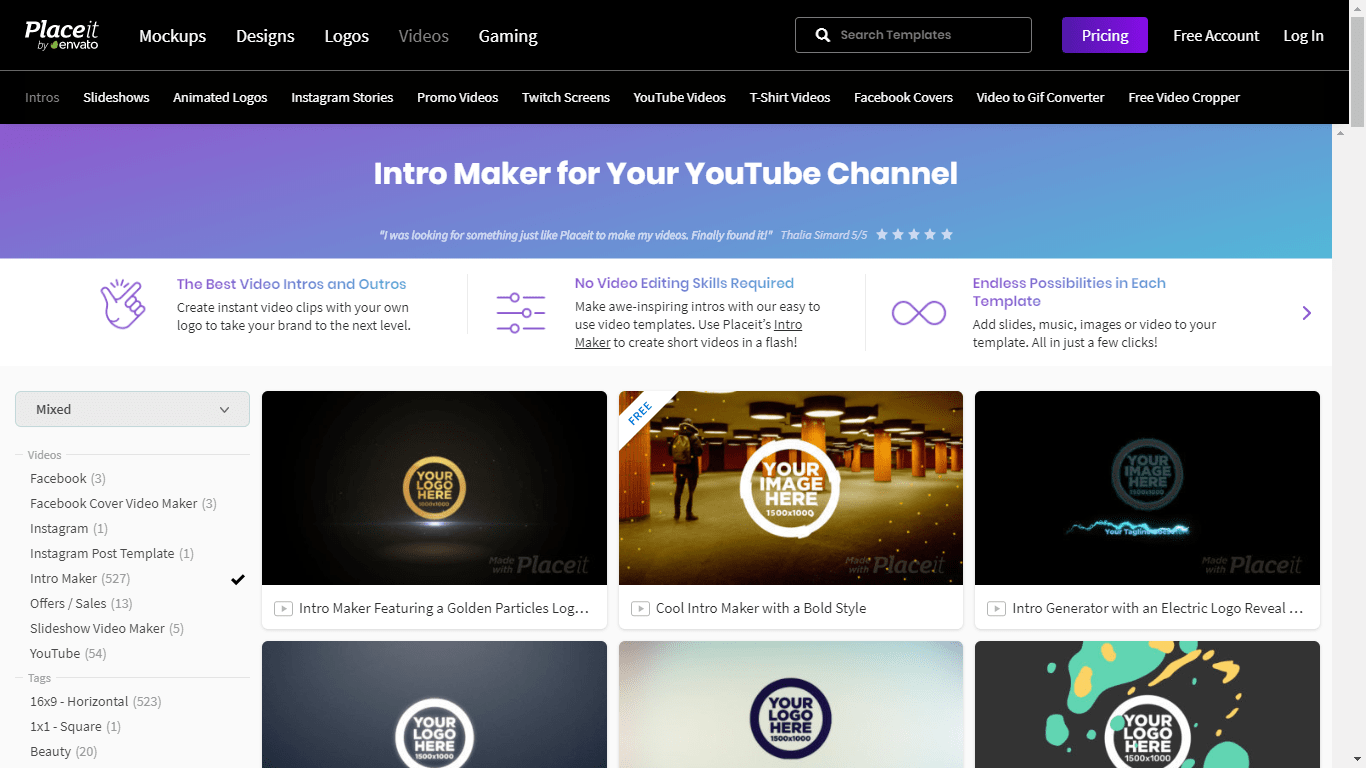The width and height of the screenshot is (1366, 768).
Task: Click the Intro Maker (527) filter
Action: (x=80, y=579)
